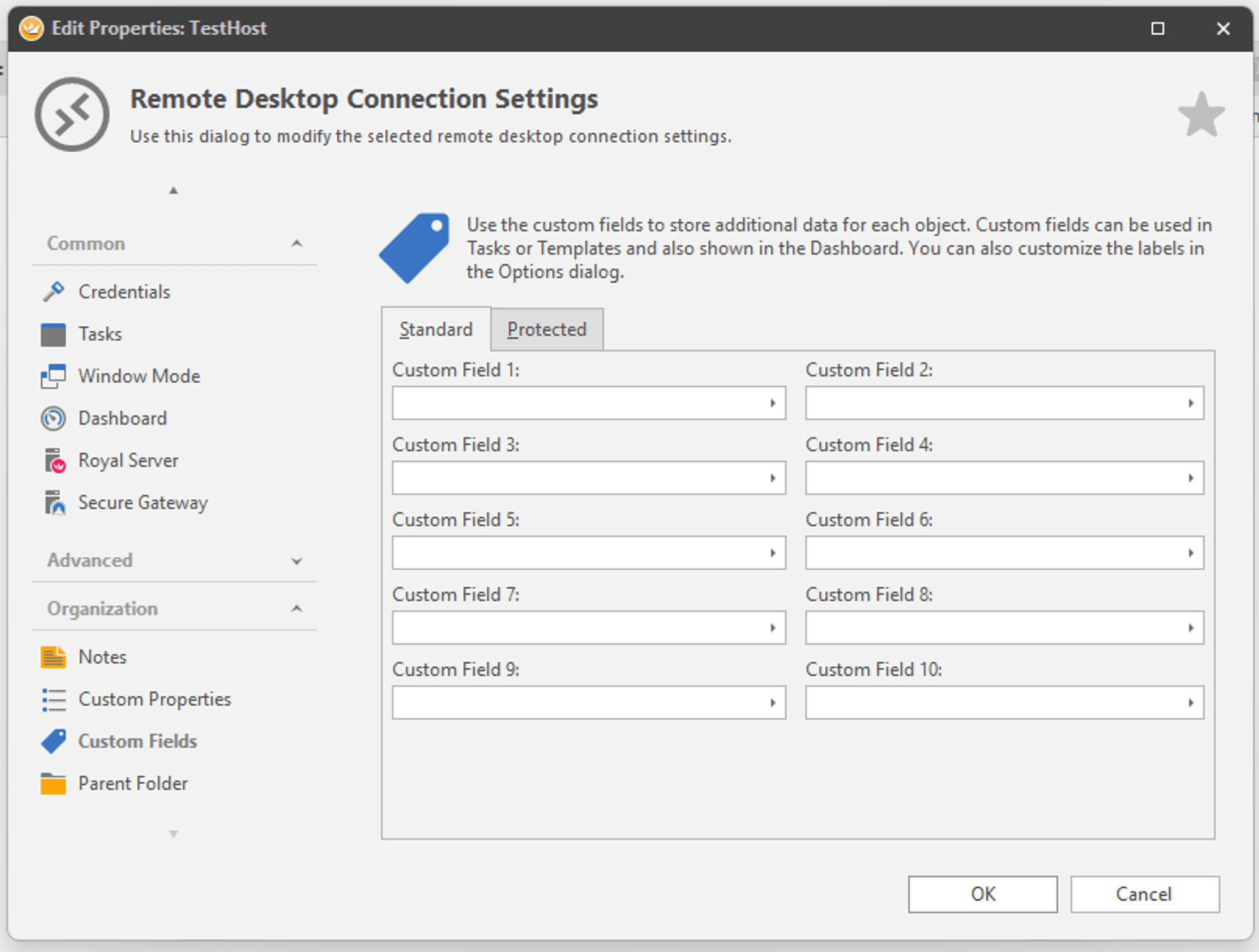1259x952 pixels.
Task: Select the Window Mode icon
Action: [x=54, y=376]
